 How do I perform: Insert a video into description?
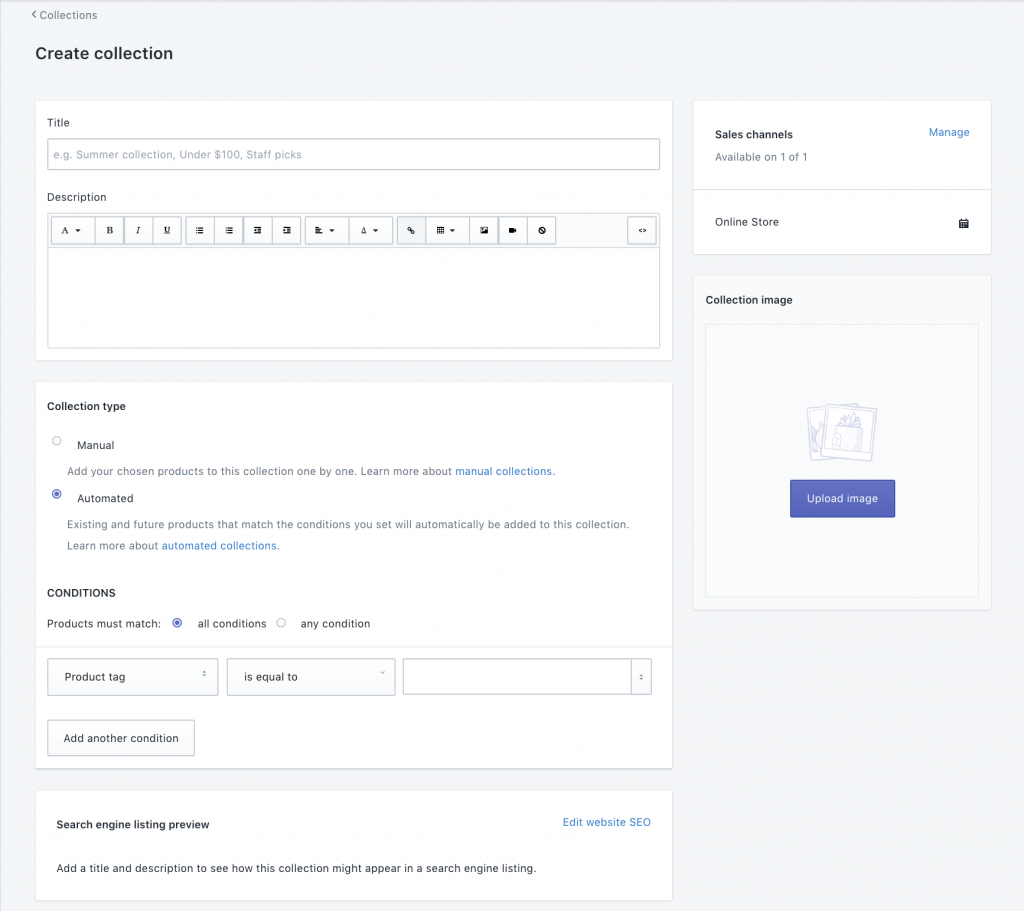pos(513,231)
